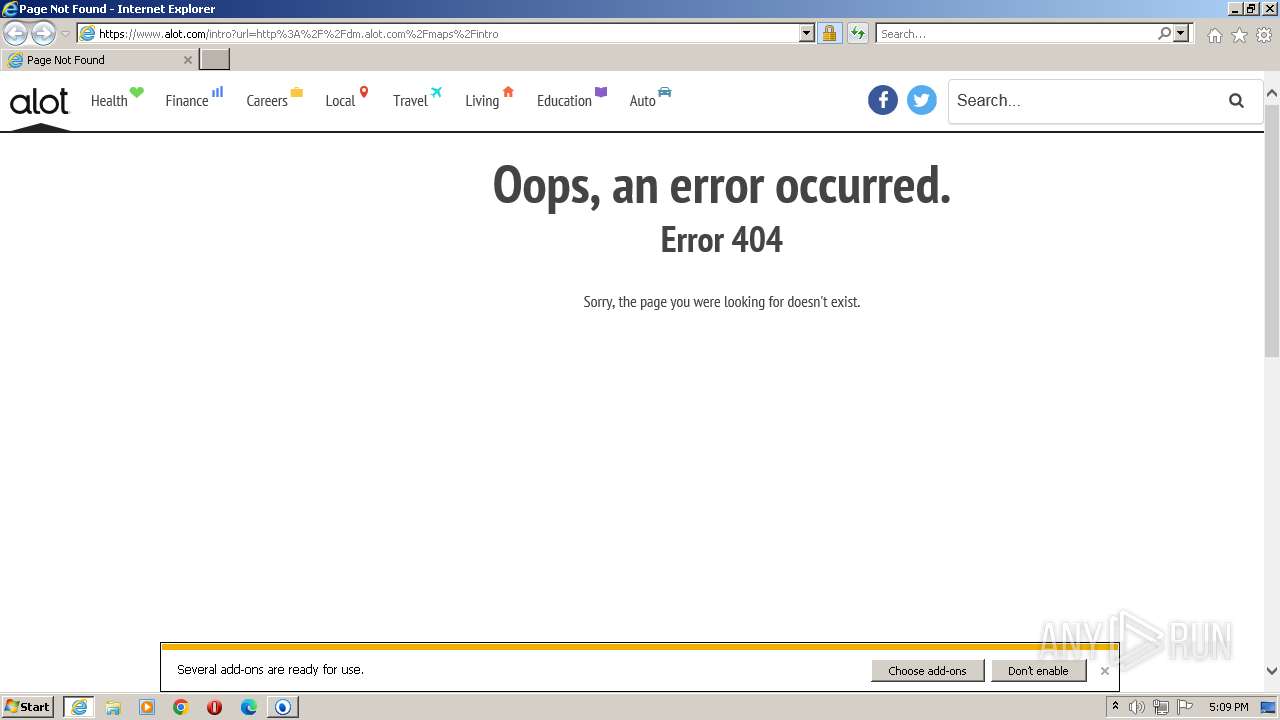Select the Page Not Found tab

(99, 60)
